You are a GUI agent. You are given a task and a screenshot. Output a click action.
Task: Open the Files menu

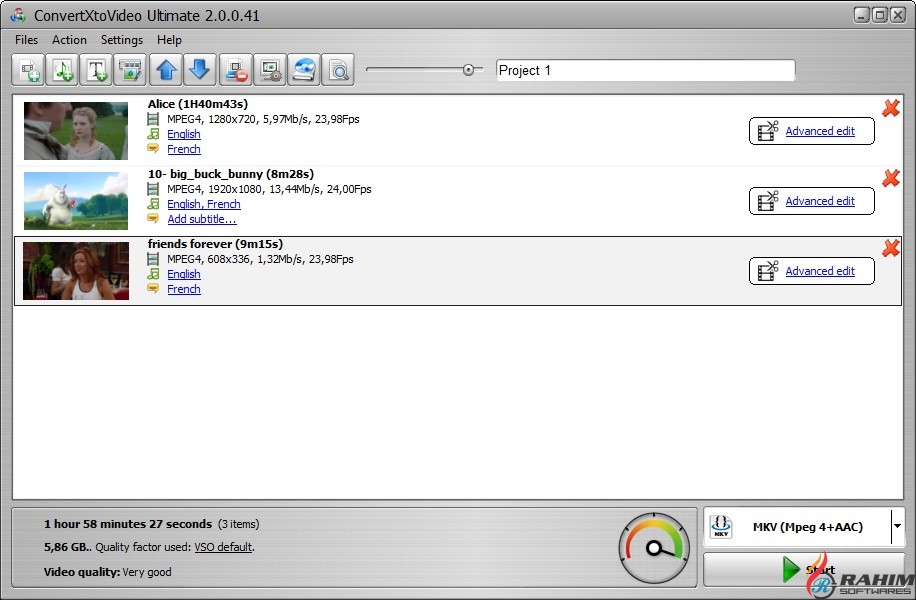pyautogui.click(x=27, y=40)
